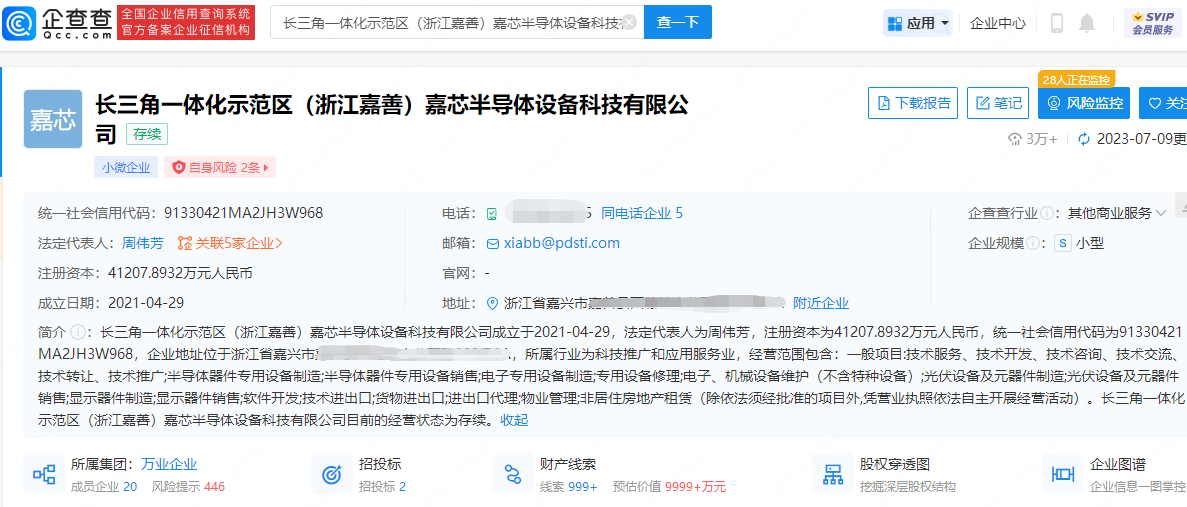Open 股权穿透图 heading
1187x507 pixels.
894,464
